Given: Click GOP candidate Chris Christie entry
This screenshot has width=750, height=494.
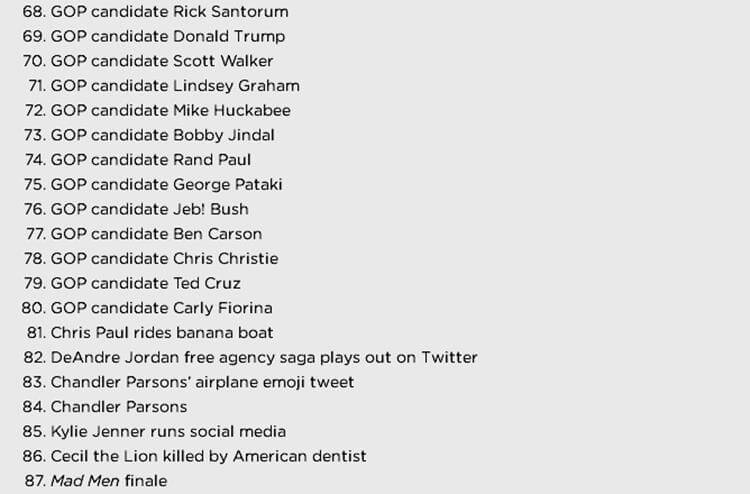Looking at the screenshot, I should pos(151,259).
